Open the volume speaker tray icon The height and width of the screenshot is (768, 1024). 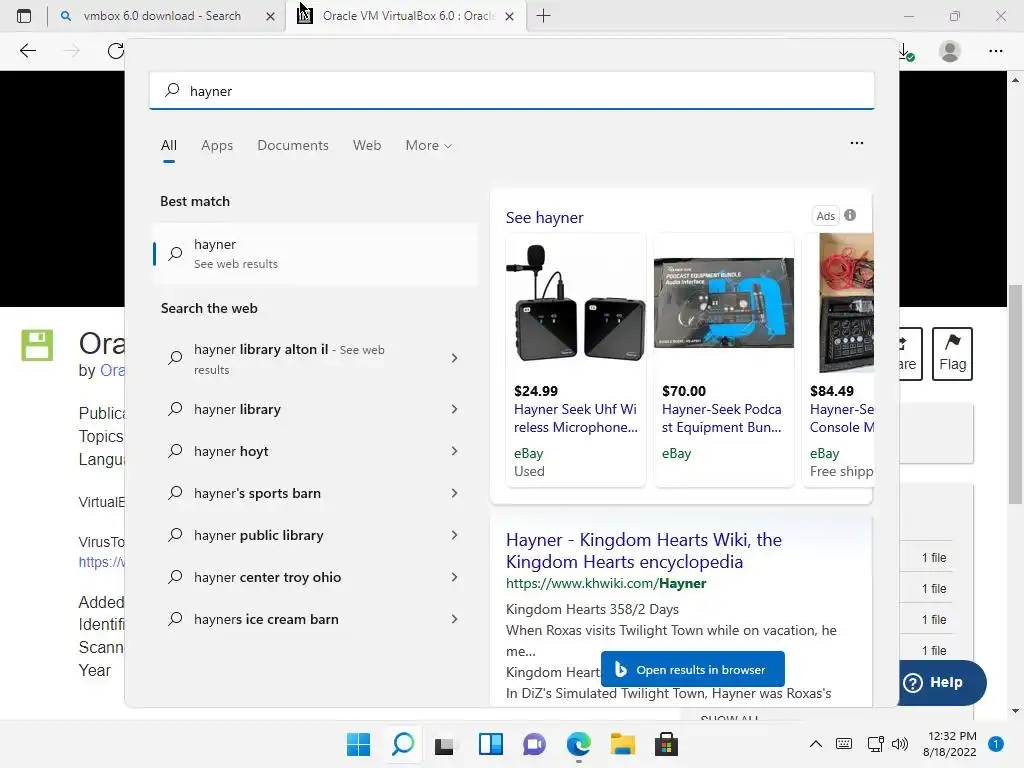900,744
